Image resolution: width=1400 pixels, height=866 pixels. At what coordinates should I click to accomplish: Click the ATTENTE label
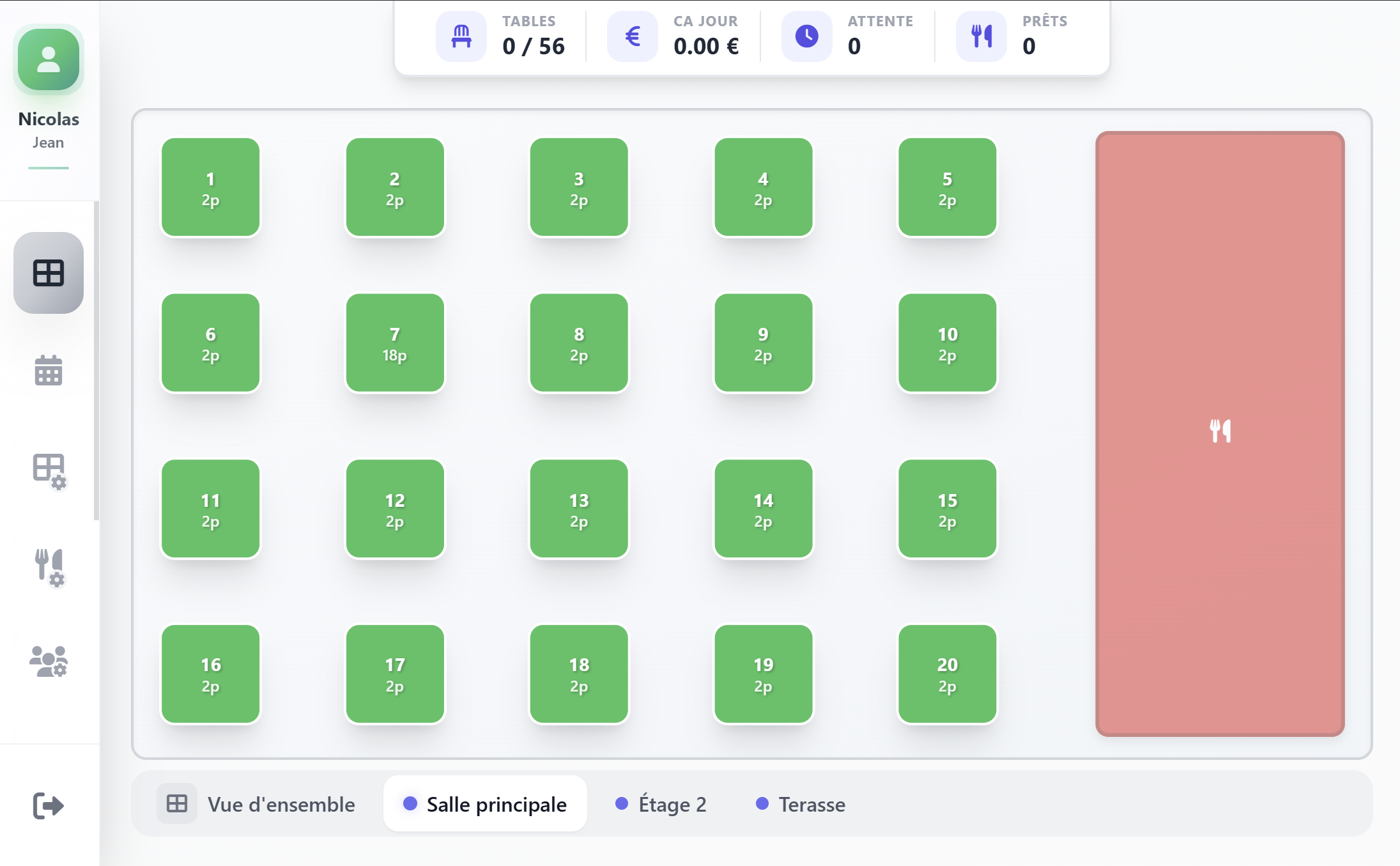(881, 21)
